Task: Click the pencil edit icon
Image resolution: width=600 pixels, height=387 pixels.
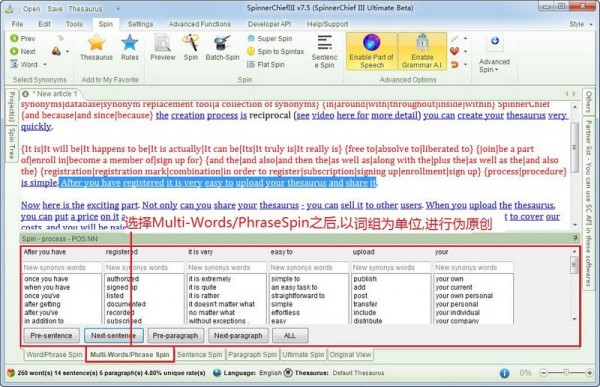Action: [x=454, y=39]
